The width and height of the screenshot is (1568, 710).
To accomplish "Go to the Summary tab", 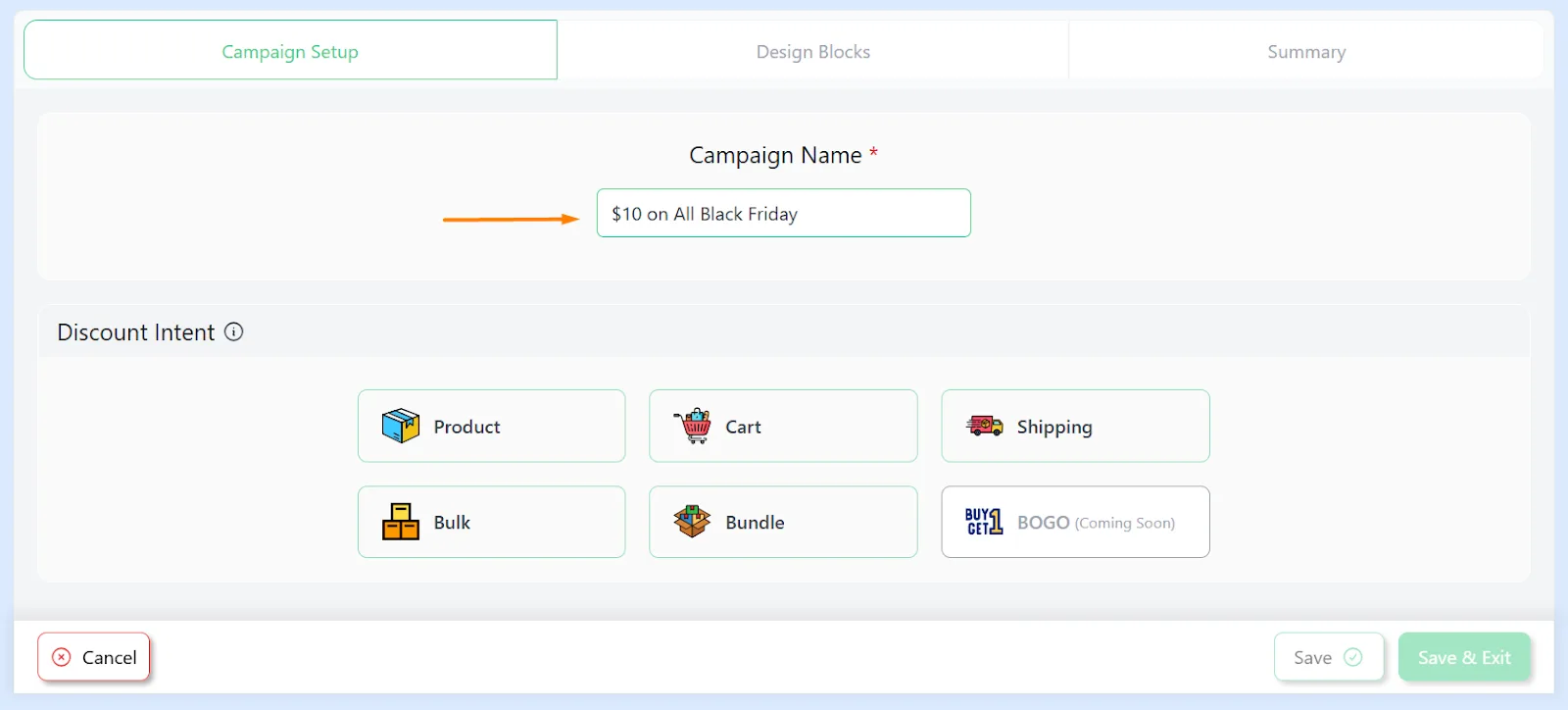I will coord(1306,51).
